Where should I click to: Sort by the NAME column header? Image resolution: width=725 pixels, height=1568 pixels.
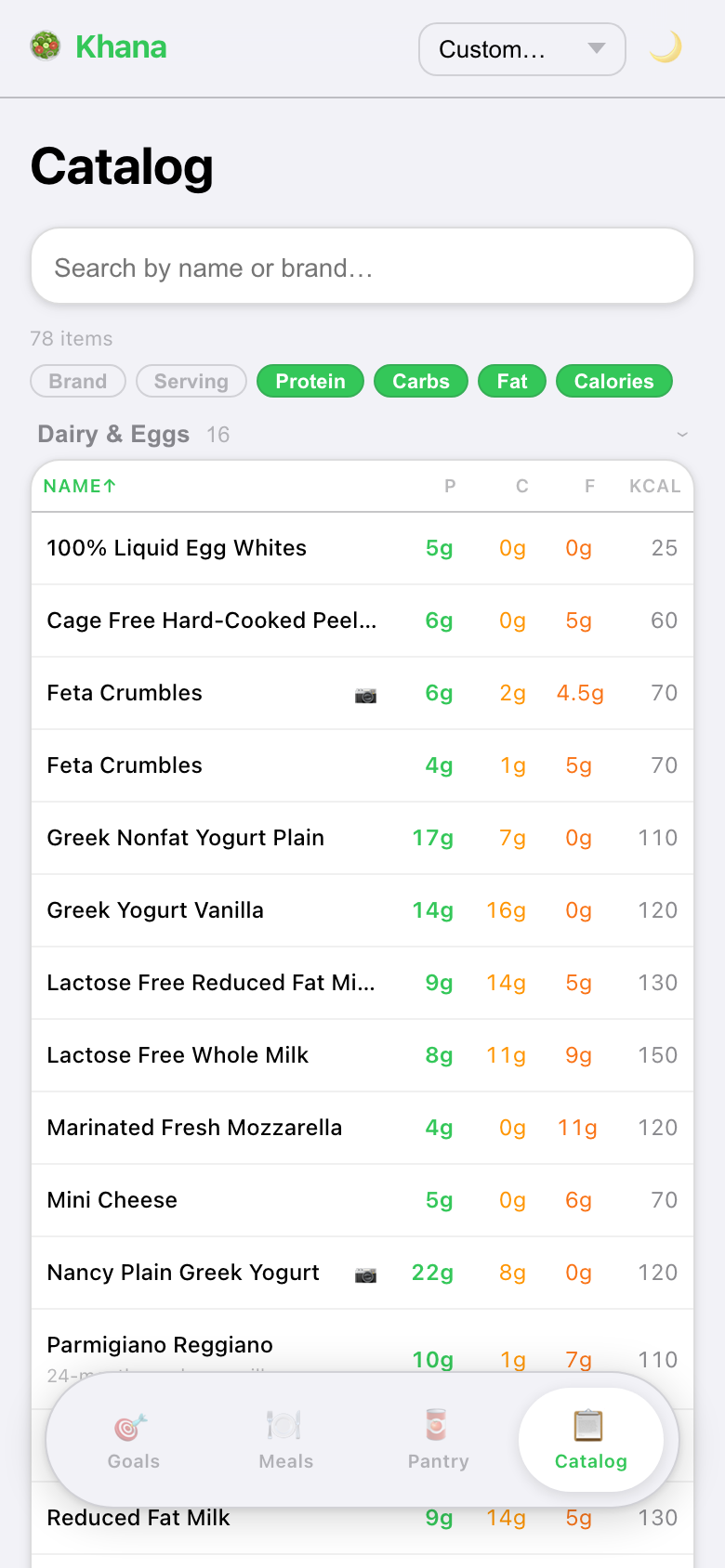click(x=80, y=486)
